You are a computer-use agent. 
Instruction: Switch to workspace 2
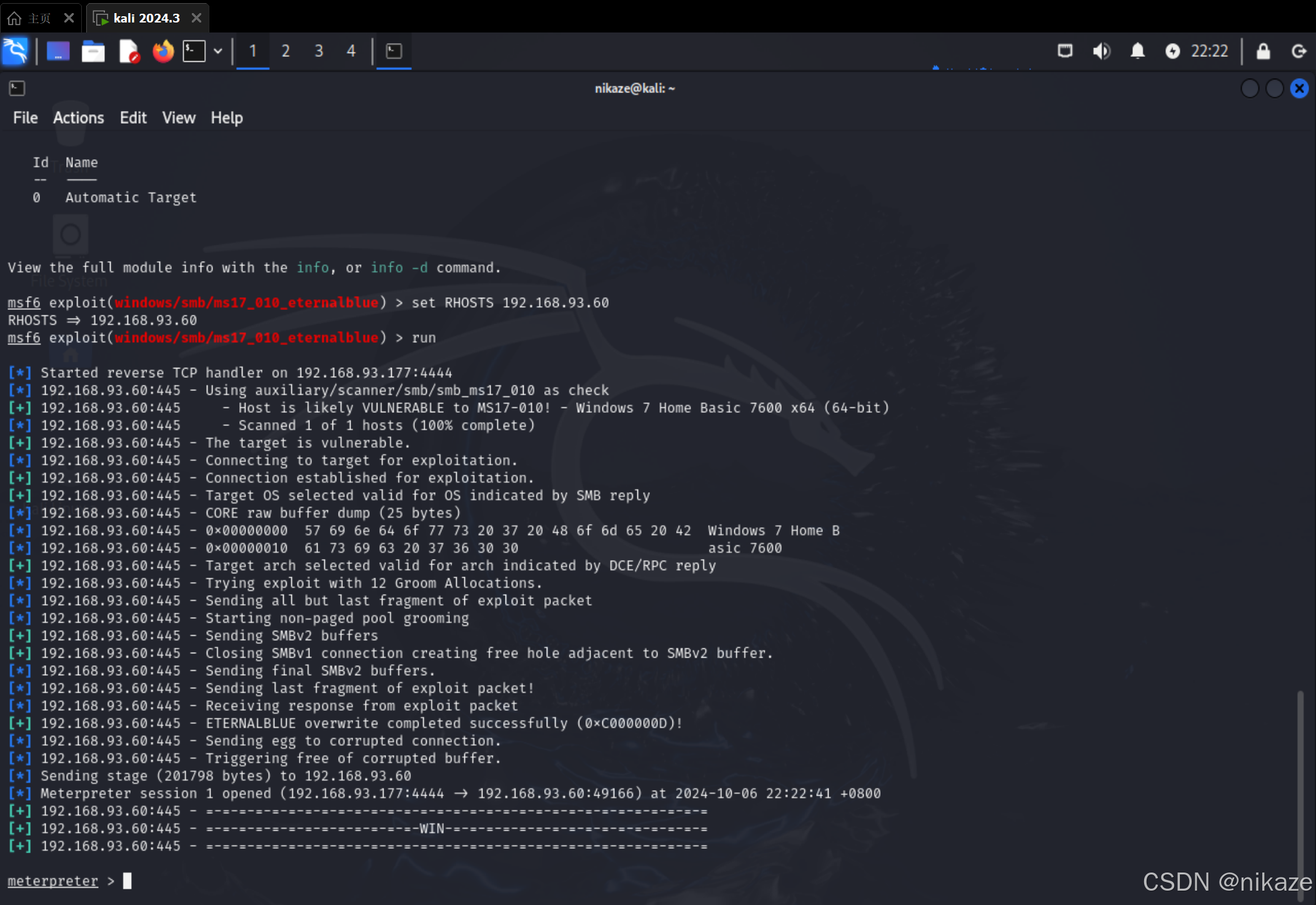286,51
